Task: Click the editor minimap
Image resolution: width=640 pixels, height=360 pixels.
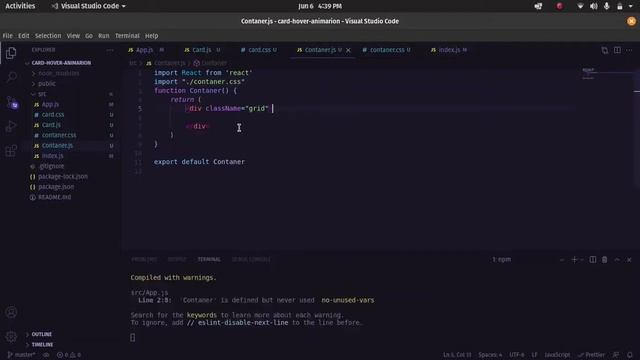Action: pos(607,73)
